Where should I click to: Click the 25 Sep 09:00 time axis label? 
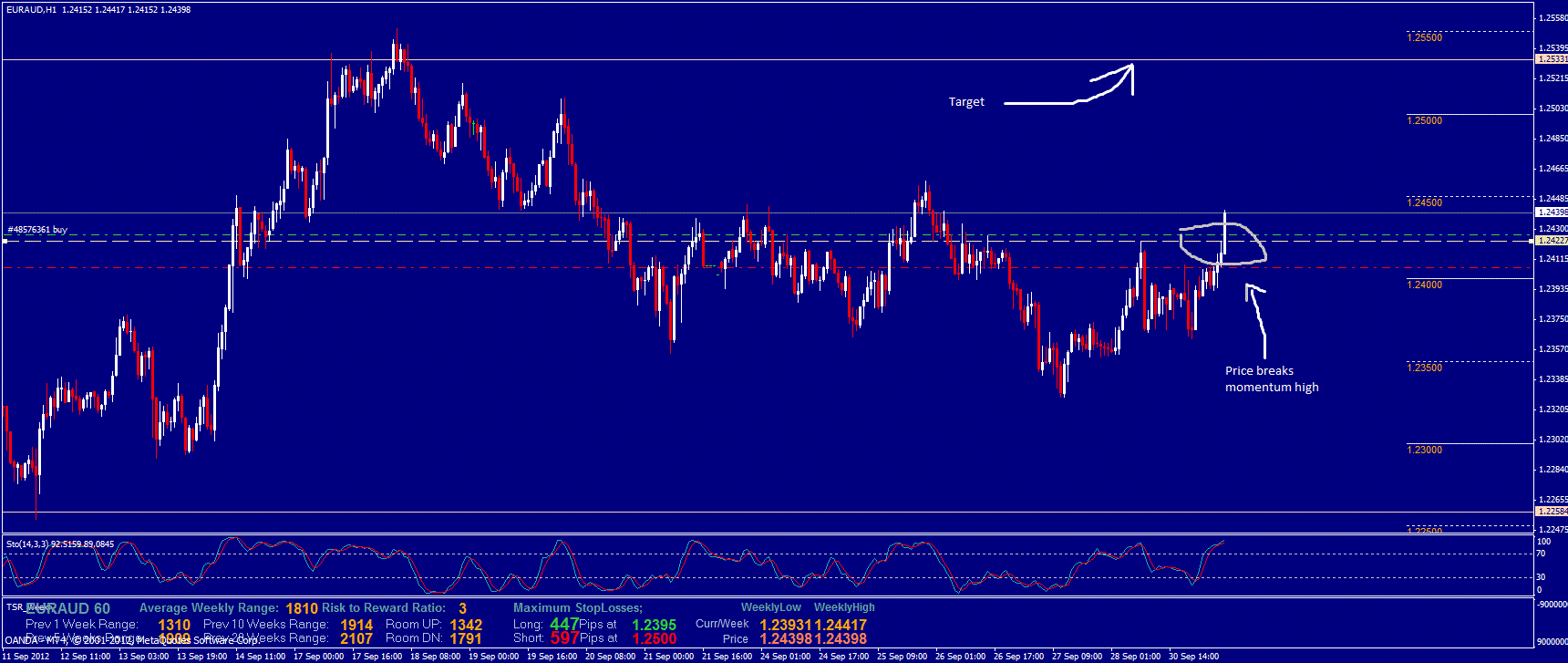903,656
